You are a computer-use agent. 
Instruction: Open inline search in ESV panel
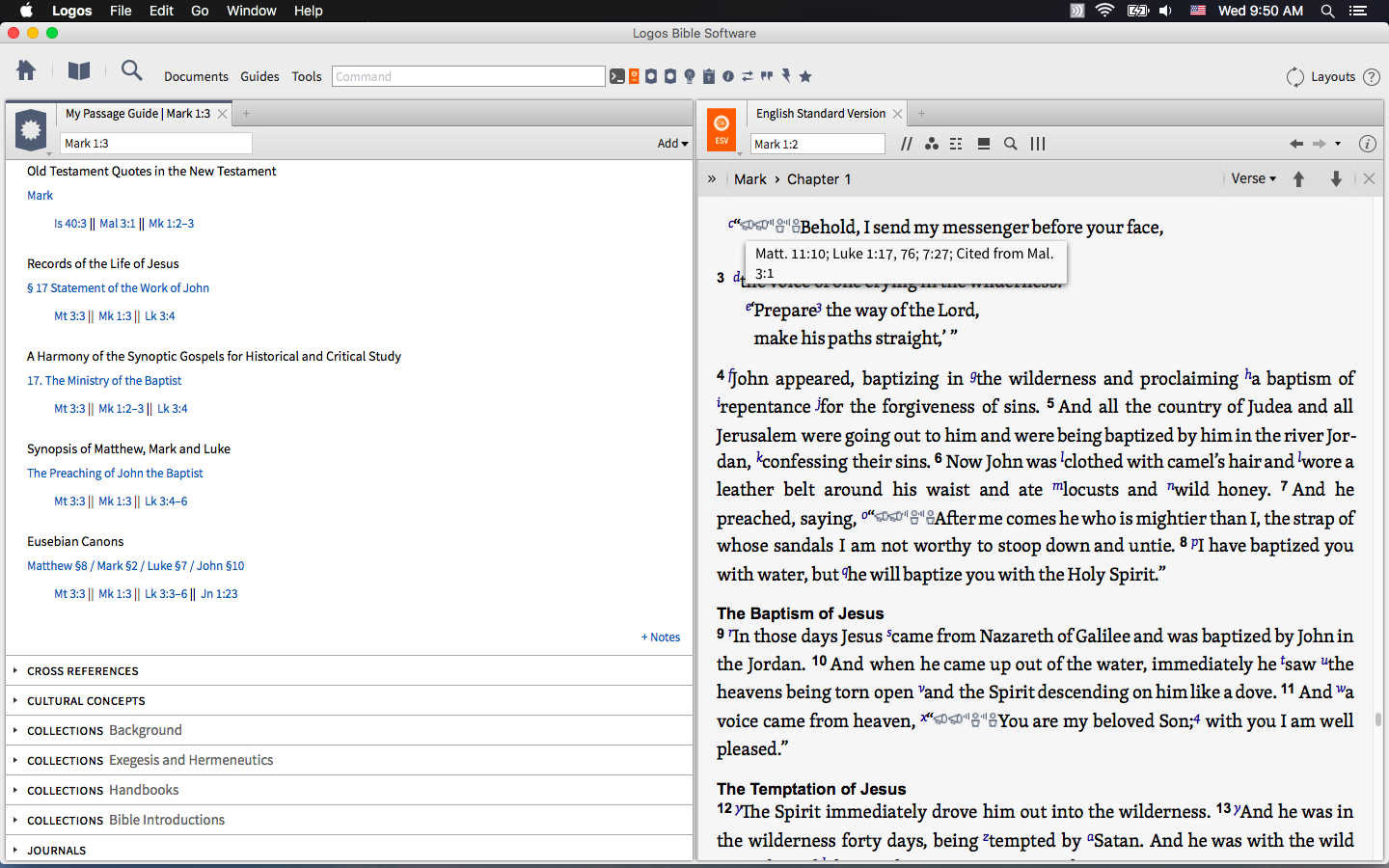[1011, 144]
